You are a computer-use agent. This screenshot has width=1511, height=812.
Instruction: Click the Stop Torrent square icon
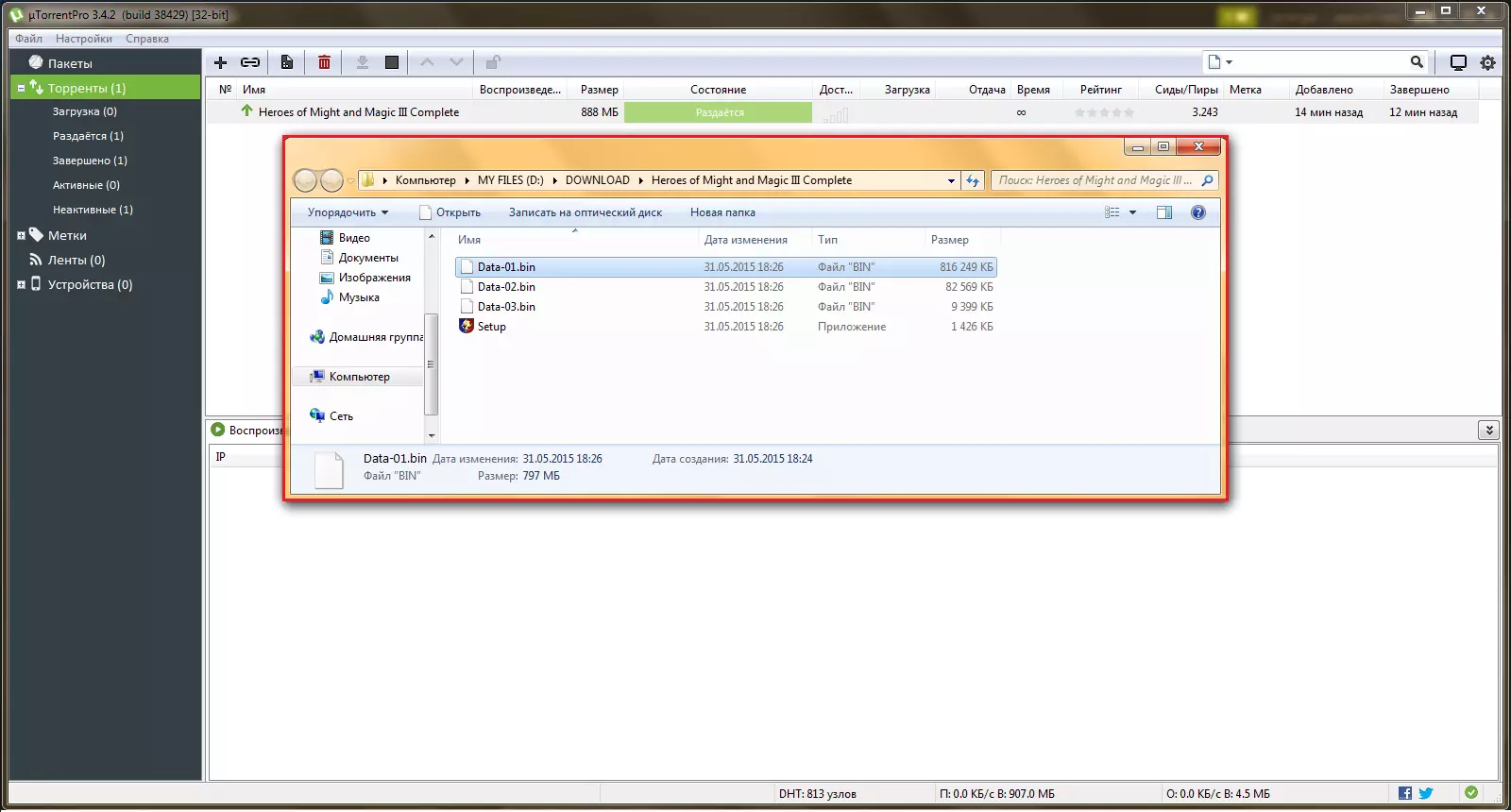coord(392,62)
